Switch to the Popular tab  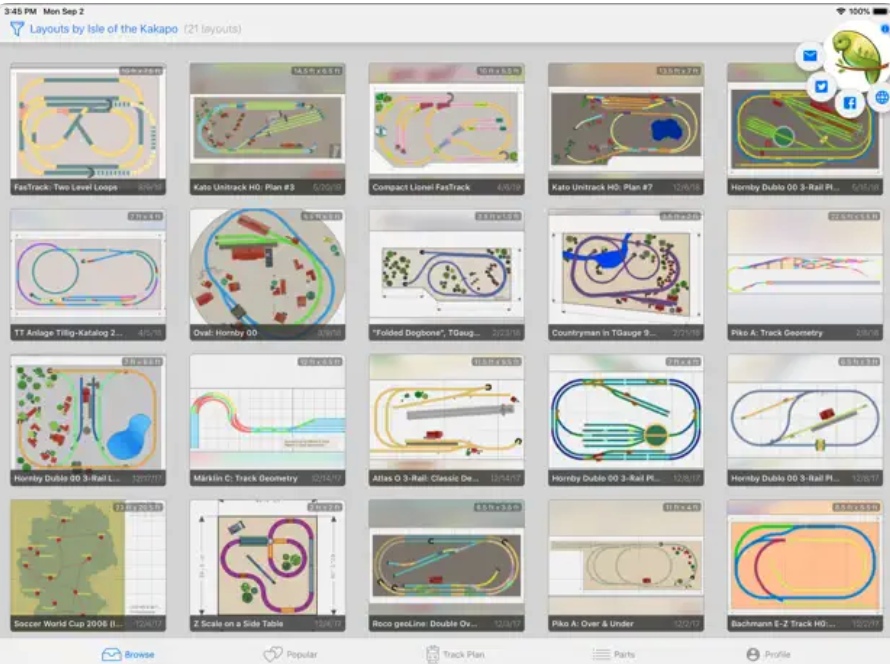[x=290, y=654]
